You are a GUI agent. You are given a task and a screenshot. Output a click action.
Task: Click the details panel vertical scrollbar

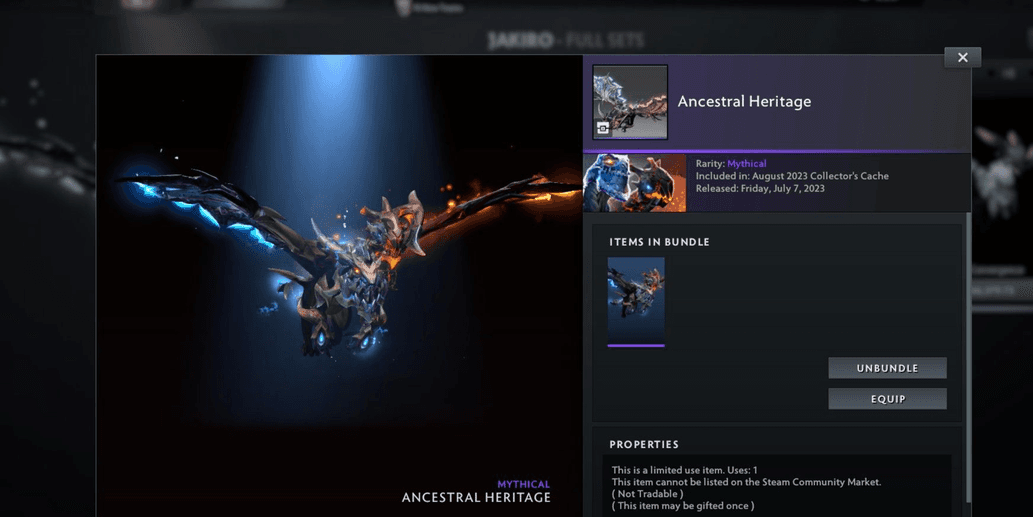(968, 356)
